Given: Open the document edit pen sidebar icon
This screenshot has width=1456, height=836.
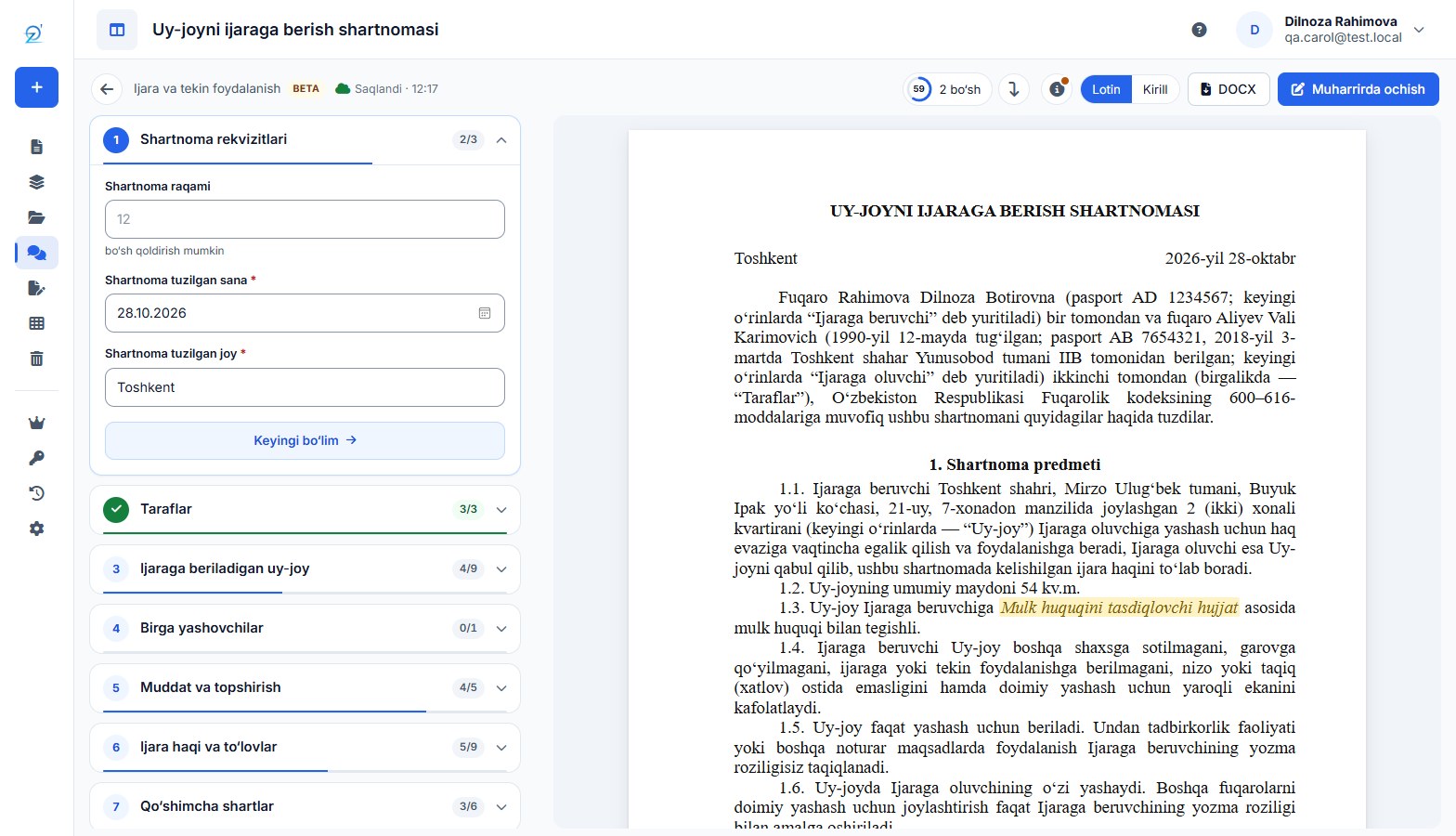Looking at the screenshot, I should (36, 288).
